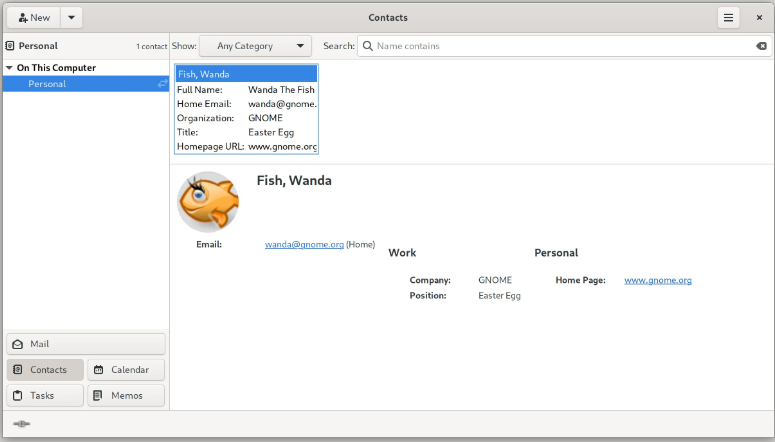The width and height of the screenshot is (775, 442).
Task: Switch to the Contacts view
Action: [46, 370]
